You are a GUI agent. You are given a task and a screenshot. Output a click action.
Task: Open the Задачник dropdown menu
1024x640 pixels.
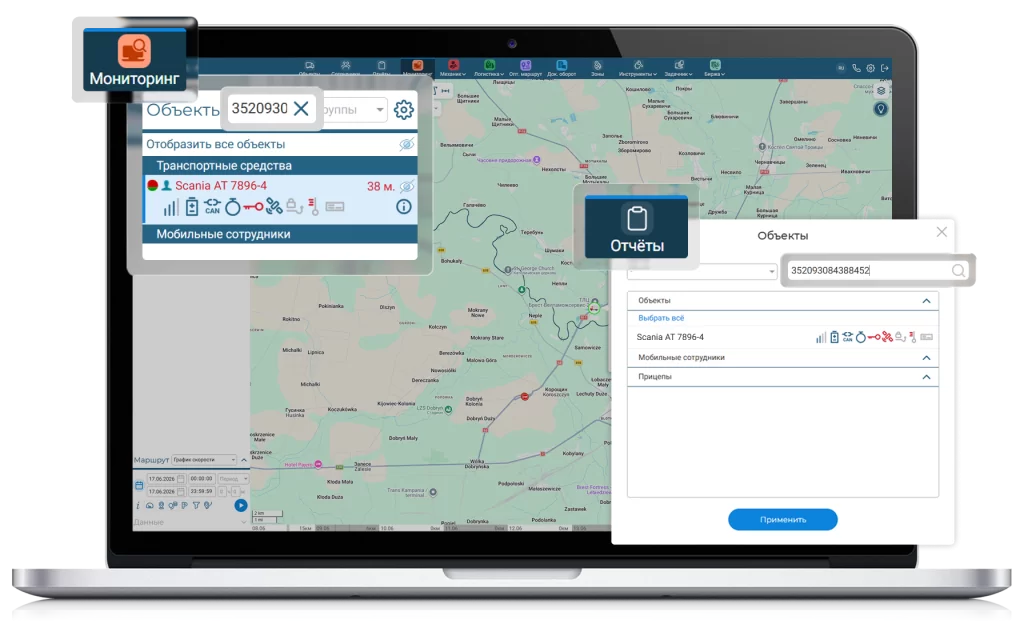pyautogui.click(x=679, y=68)
